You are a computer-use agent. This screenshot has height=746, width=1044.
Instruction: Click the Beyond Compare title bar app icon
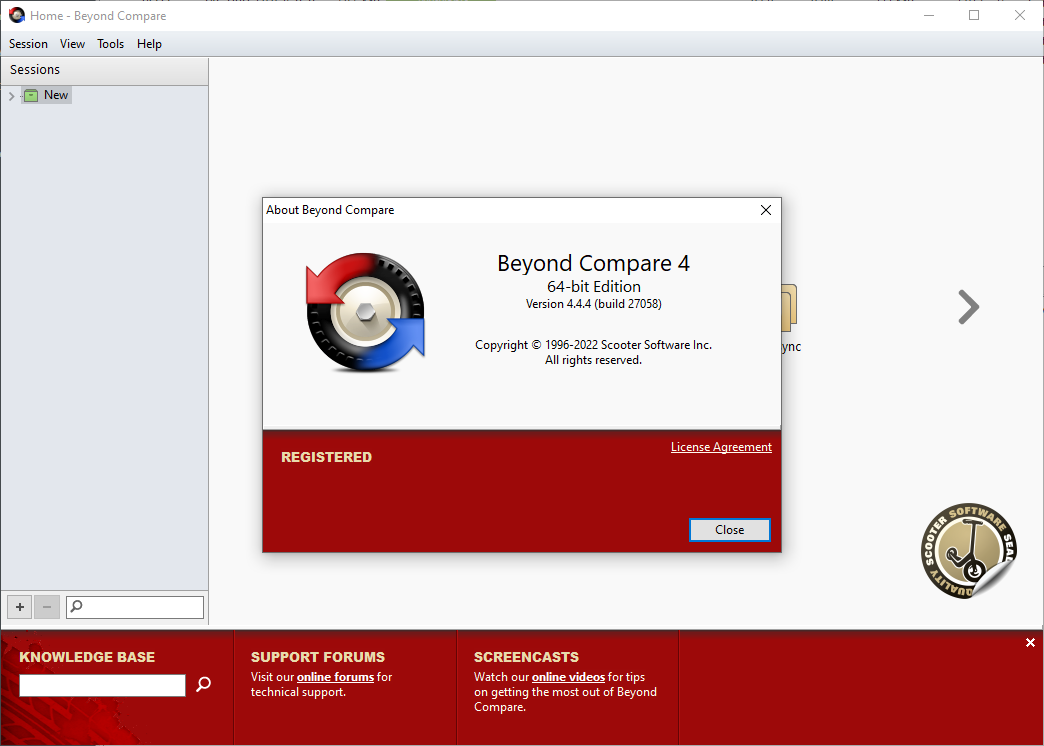point(17,15)
